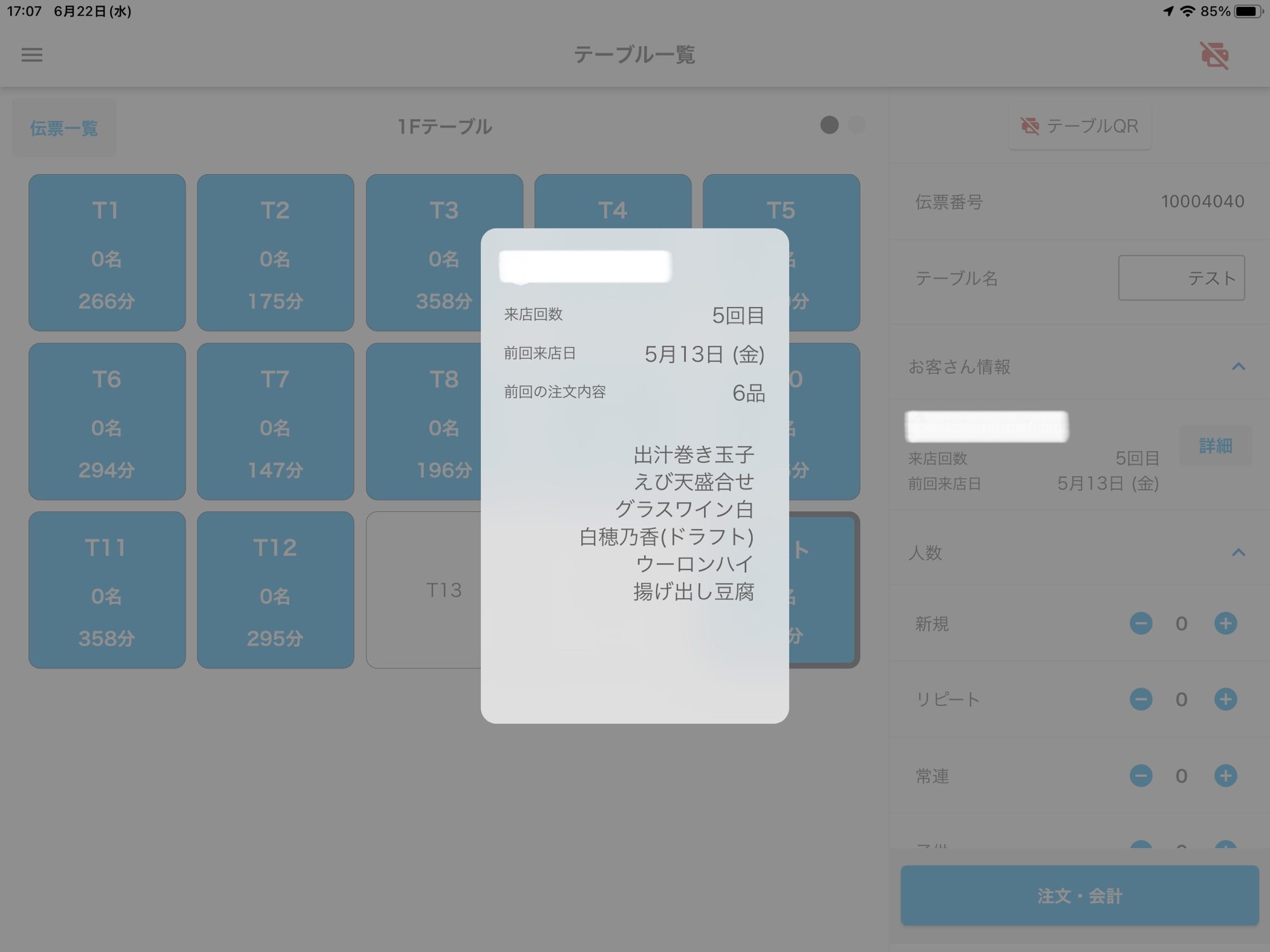Edit the テーブル名 input field
1270x952 pixels.
coord(1180,278)
